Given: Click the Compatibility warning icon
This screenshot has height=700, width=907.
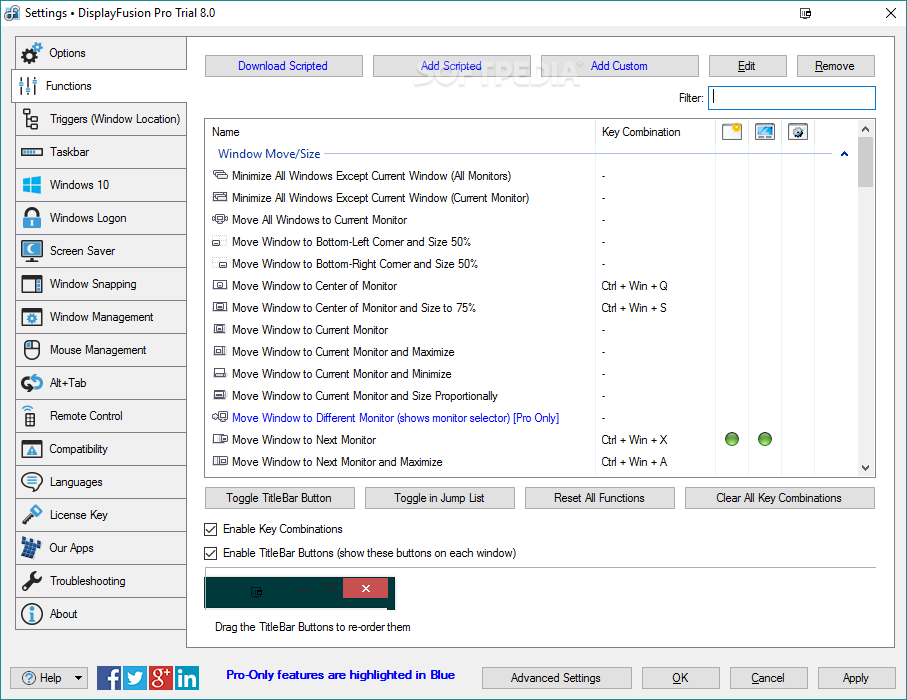Looking at the screenshot, I should pyautogui.click(x=32, y=449).
